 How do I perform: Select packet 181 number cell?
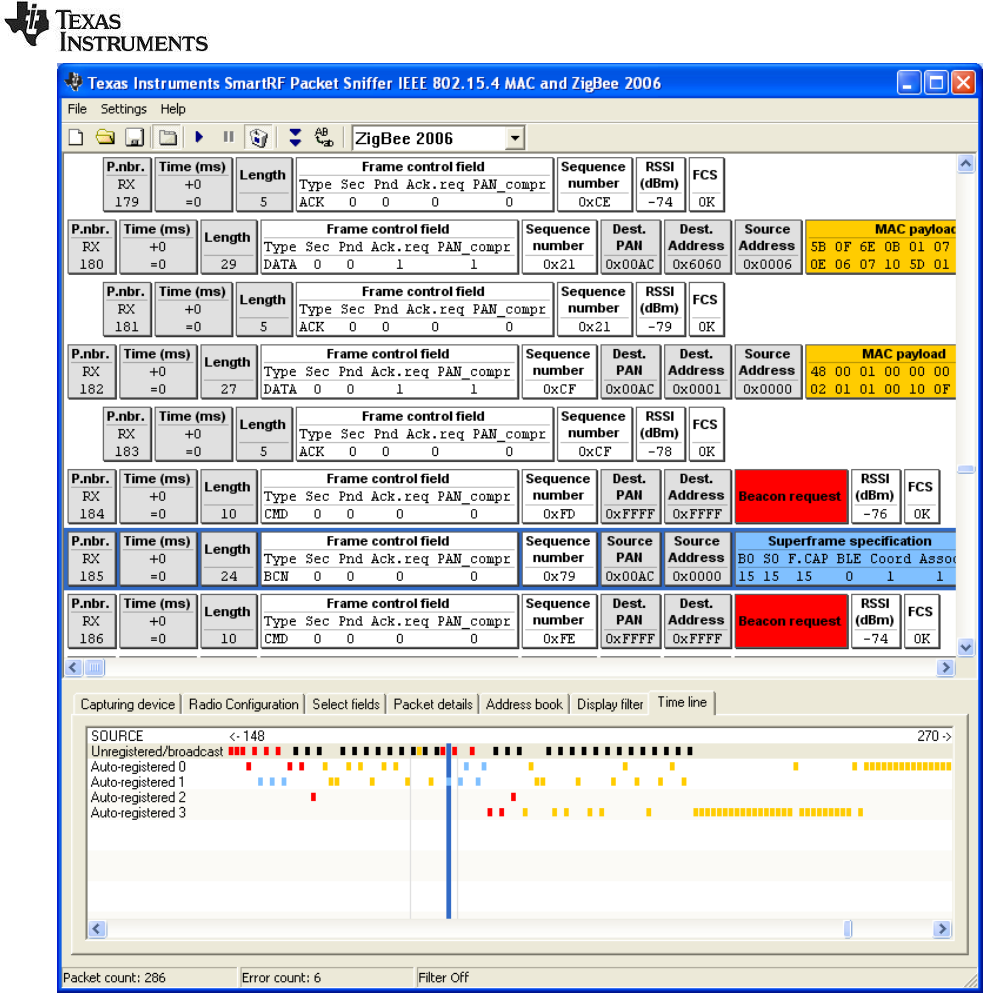click(x=127, y=309)
